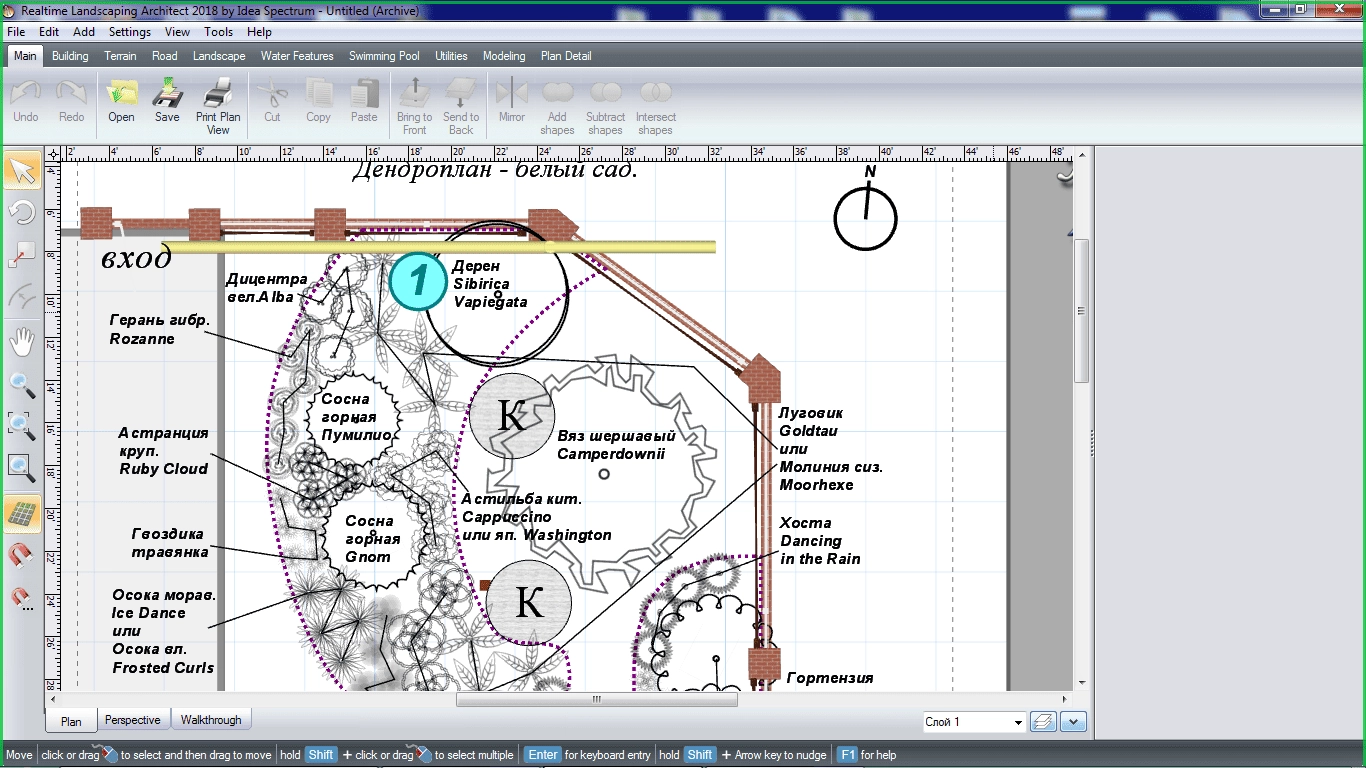Open the Add menu

pos(84,32)
